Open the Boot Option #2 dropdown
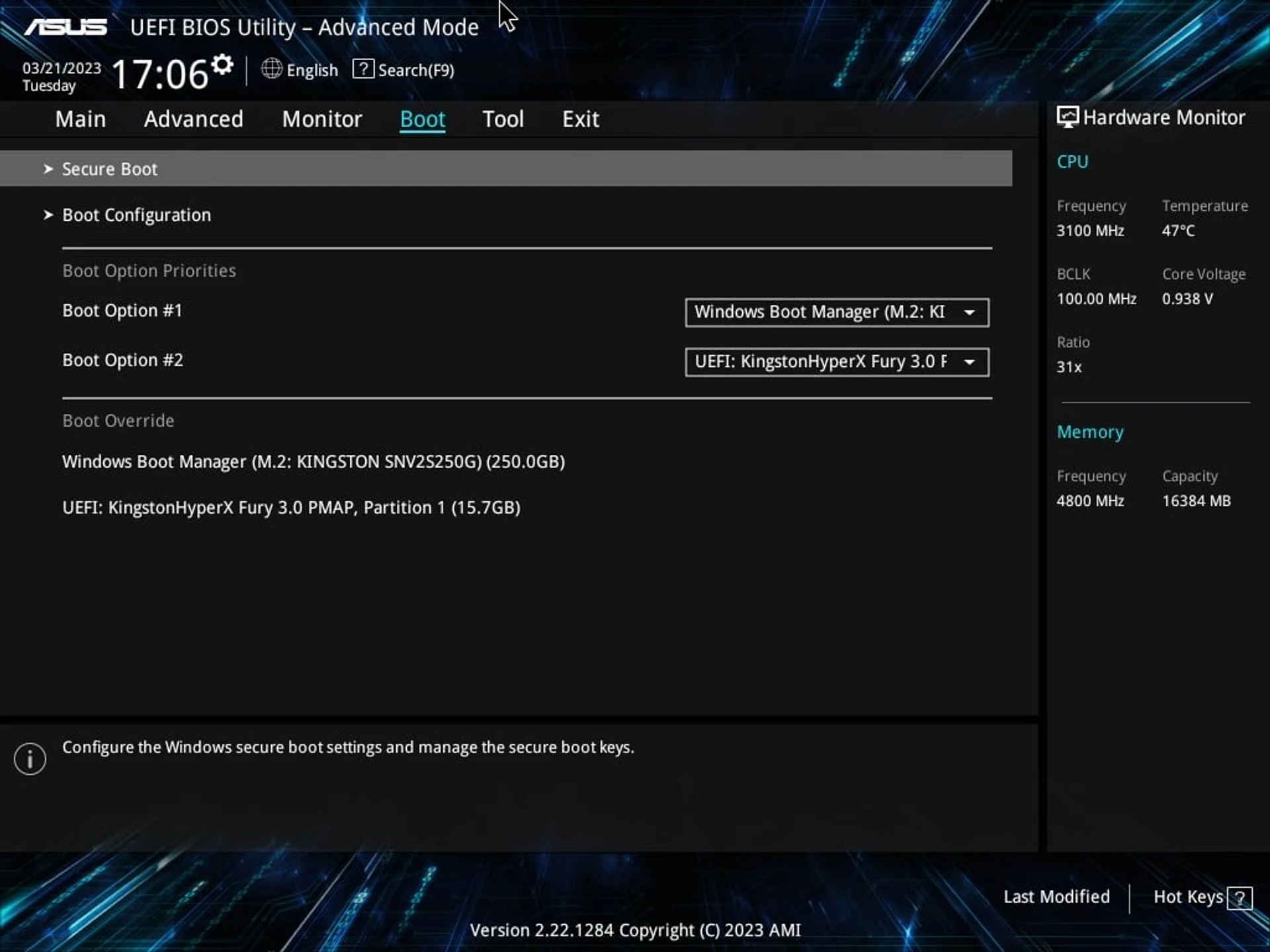1270x952 pixels. pos(837,362)
